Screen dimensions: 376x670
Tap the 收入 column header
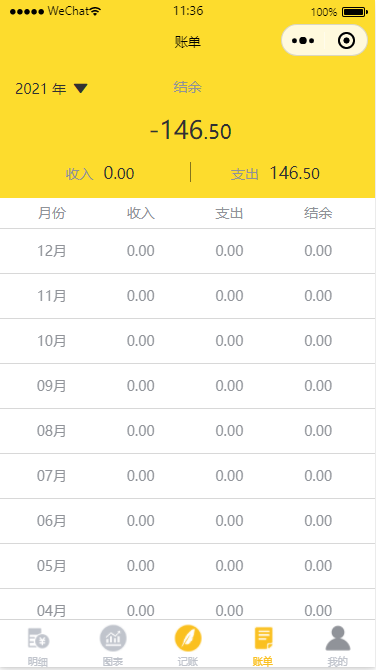click(x=141, y=213)
